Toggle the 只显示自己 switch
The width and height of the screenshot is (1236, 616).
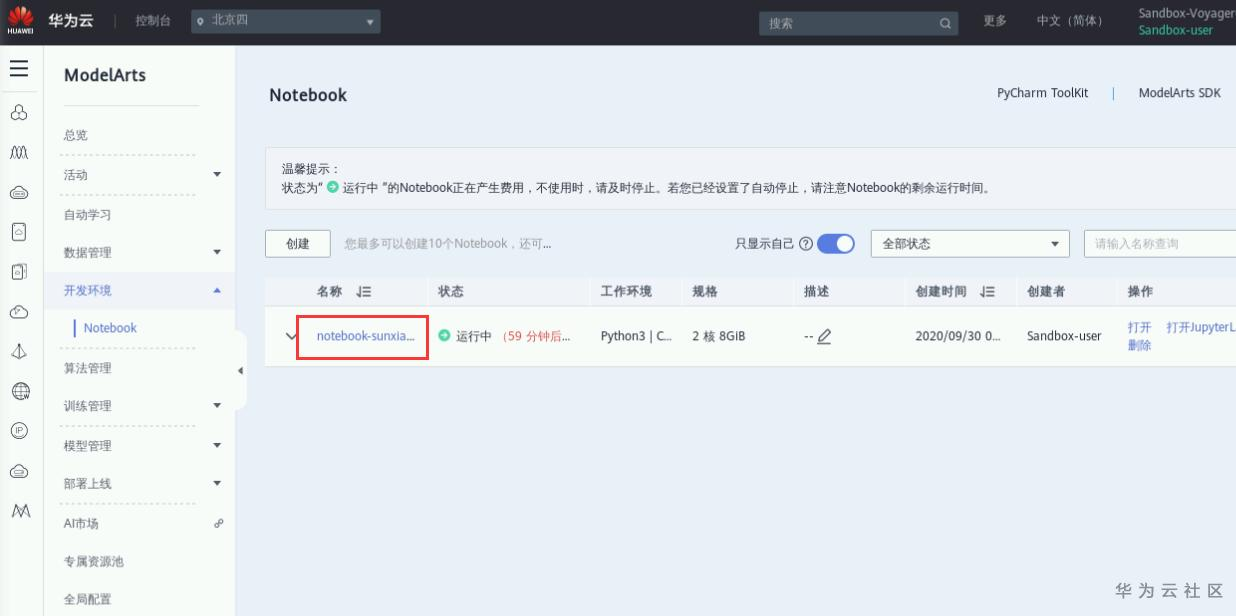pos(836,244)
